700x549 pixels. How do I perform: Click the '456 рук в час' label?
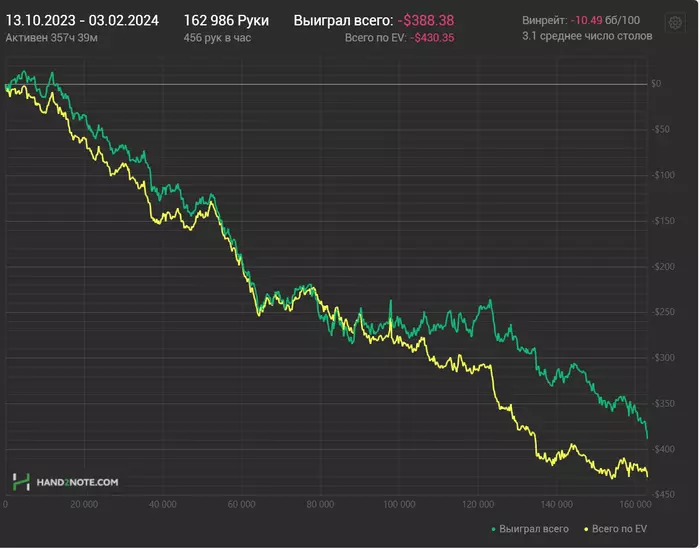tap(217, 37)
